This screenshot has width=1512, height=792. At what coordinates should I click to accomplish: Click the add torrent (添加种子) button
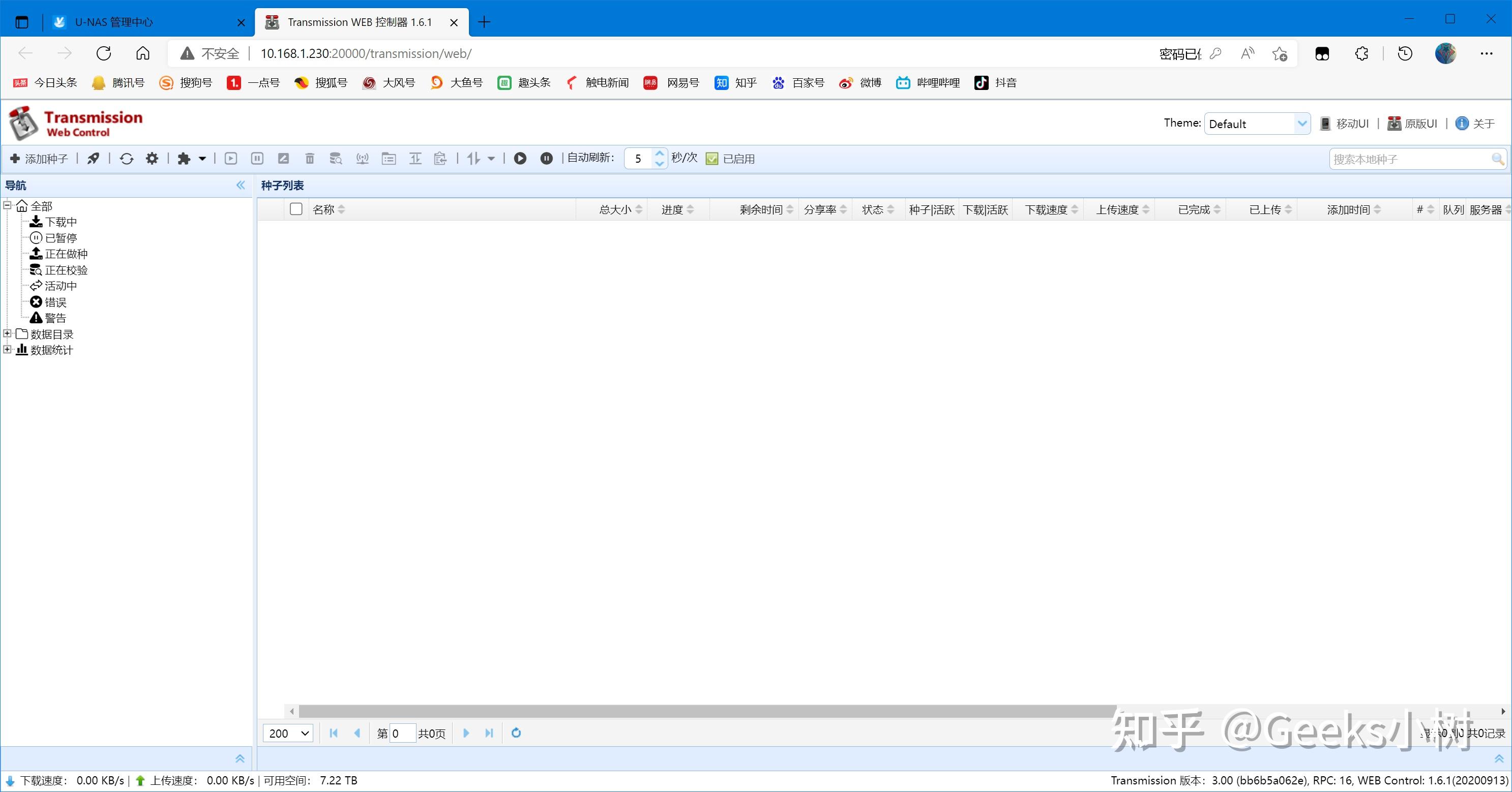pos(39,159)
